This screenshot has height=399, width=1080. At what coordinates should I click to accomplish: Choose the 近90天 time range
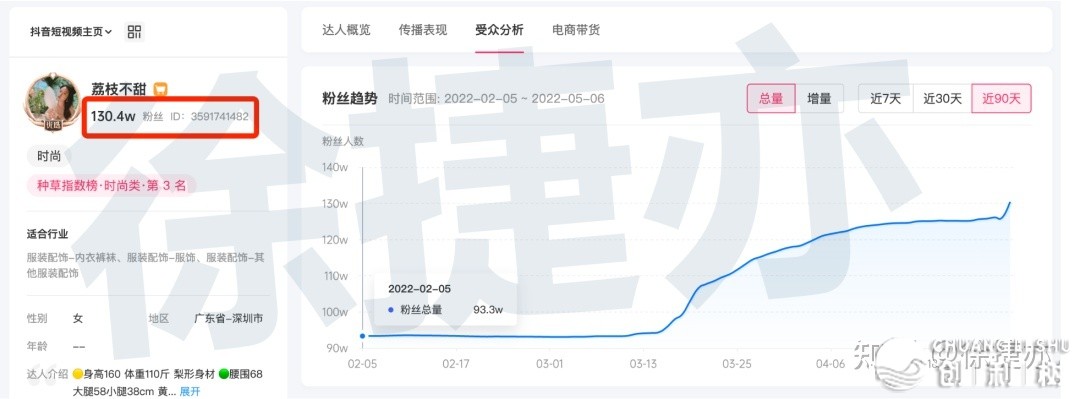point(1001,99)
